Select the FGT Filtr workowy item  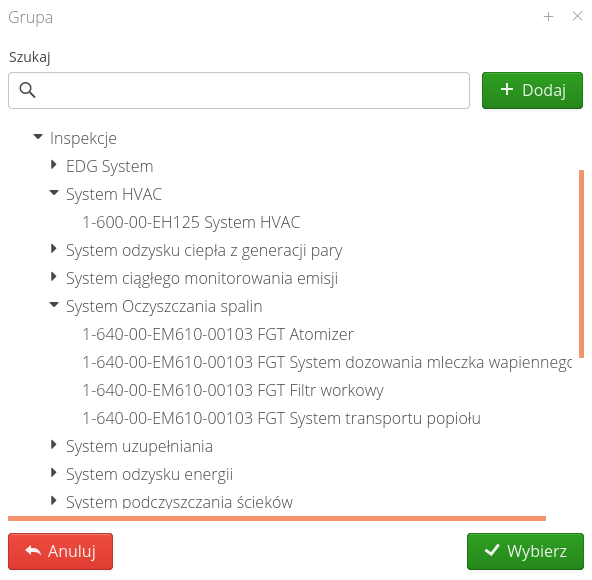pos(233,390)
